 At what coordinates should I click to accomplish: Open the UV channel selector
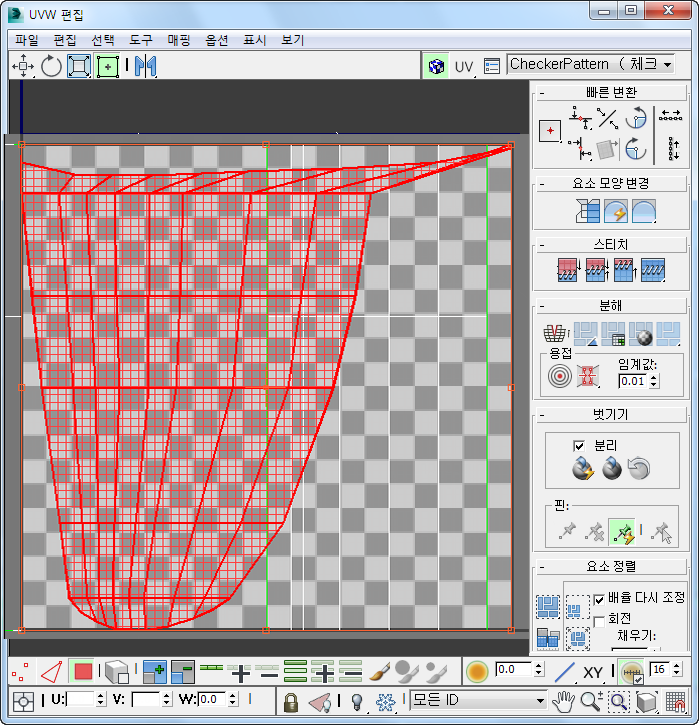(x=464, y=67)
